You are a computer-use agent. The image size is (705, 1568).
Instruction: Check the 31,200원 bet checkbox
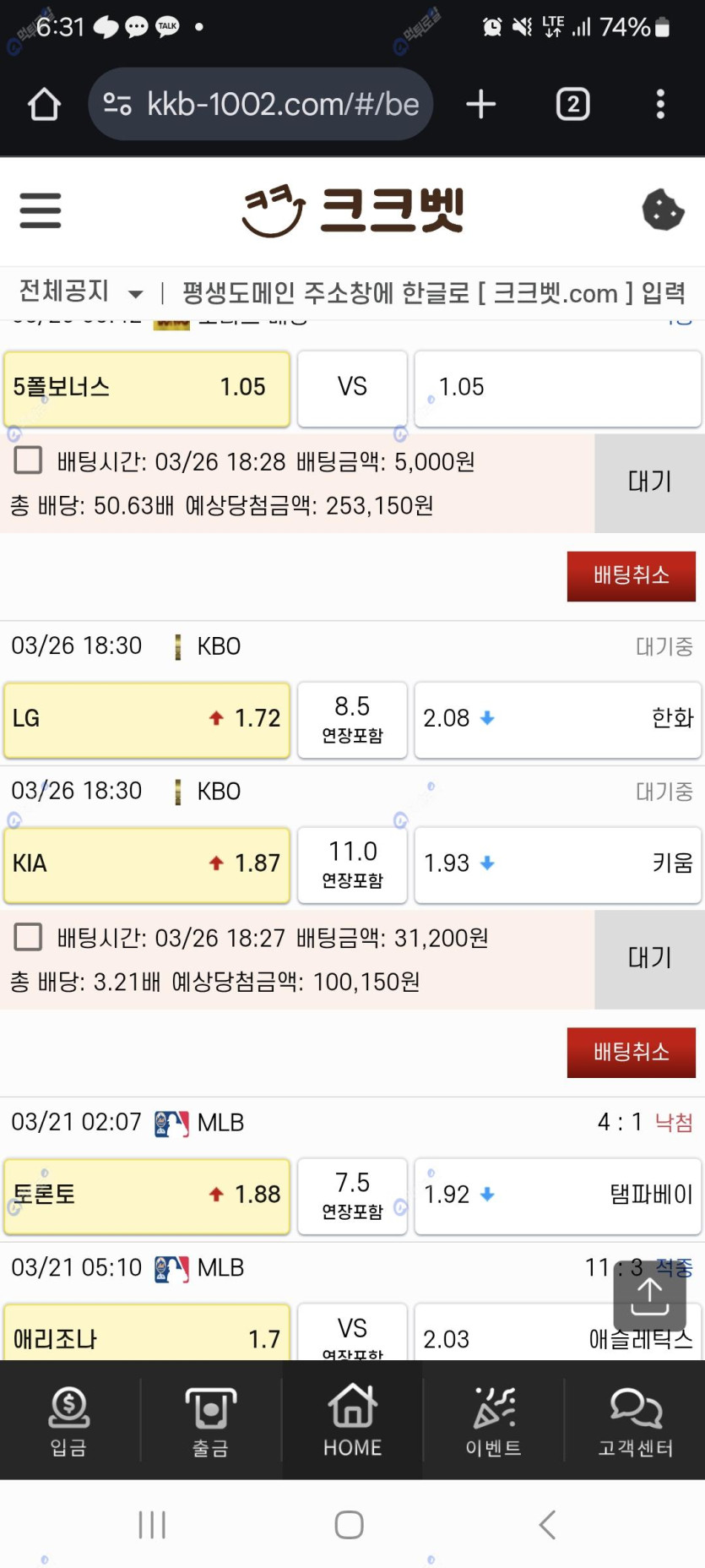[x=29, y=937]
